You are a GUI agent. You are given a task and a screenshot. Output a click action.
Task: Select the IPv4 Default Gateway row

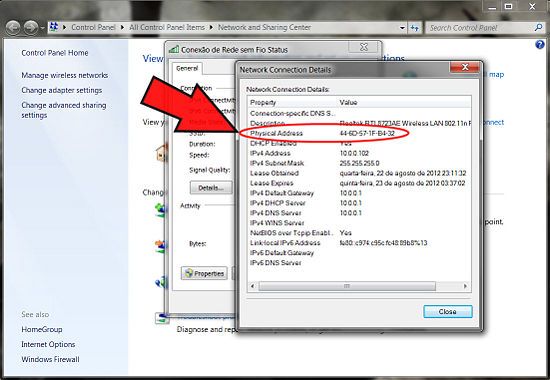(x=359, y=193)
